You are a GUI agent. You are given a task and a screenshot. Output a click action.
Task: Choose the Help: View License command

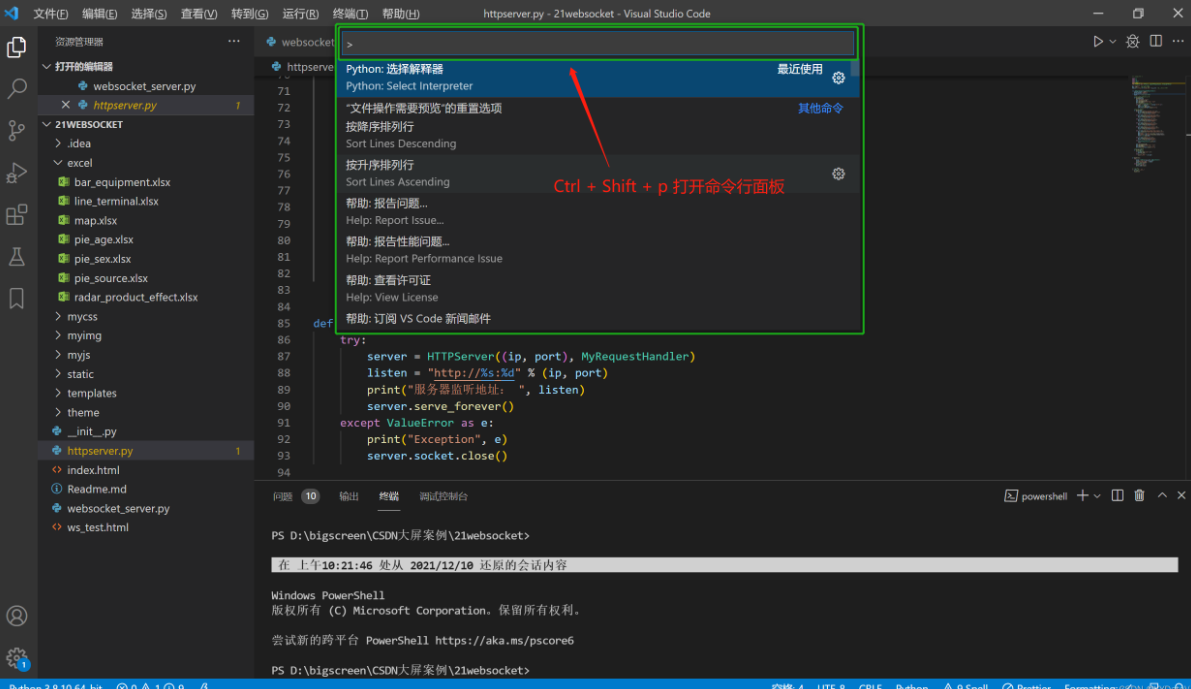click(x=598, y=289)
